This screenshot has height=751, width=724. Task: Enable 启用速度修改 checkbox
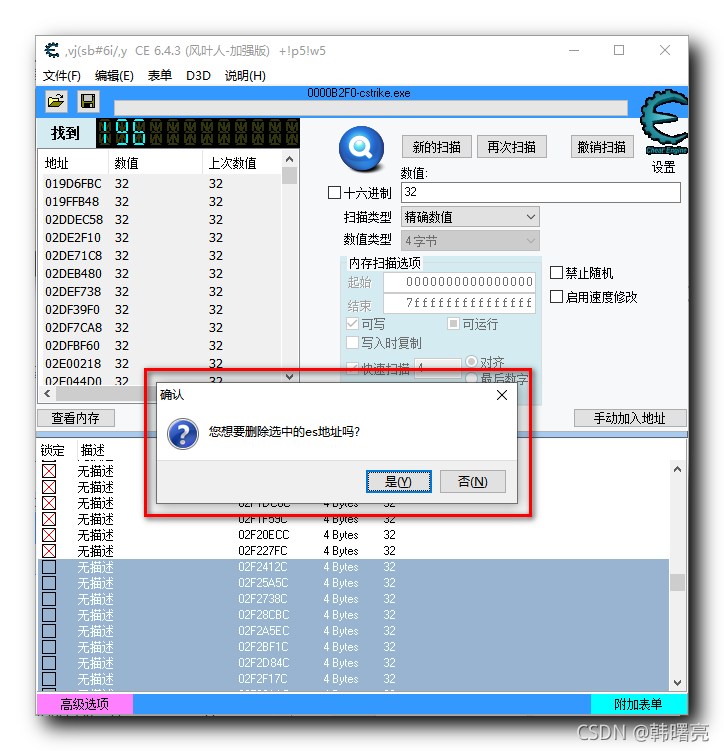click(556, 296)
